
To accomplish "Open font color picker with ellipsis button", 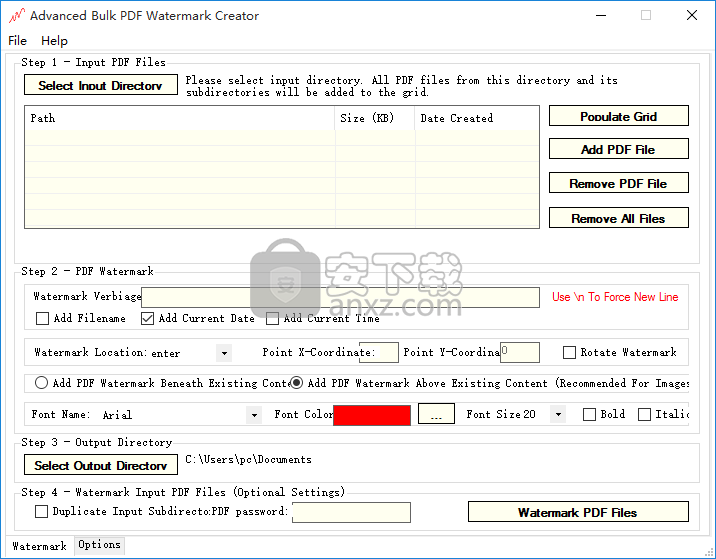I will click(x=436, y=414).
